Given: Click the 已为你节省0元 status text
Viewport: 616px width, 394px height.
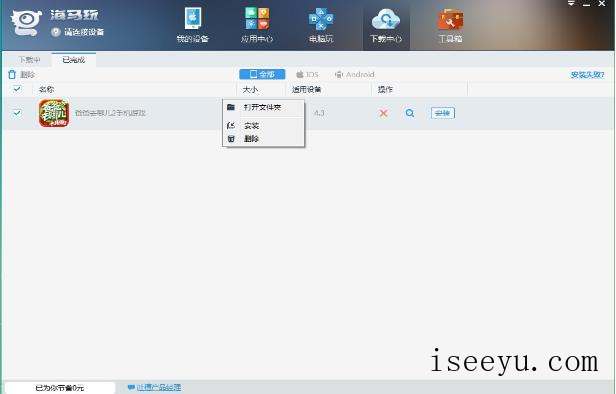Looking at the screenshot, I should coord(60,388).
